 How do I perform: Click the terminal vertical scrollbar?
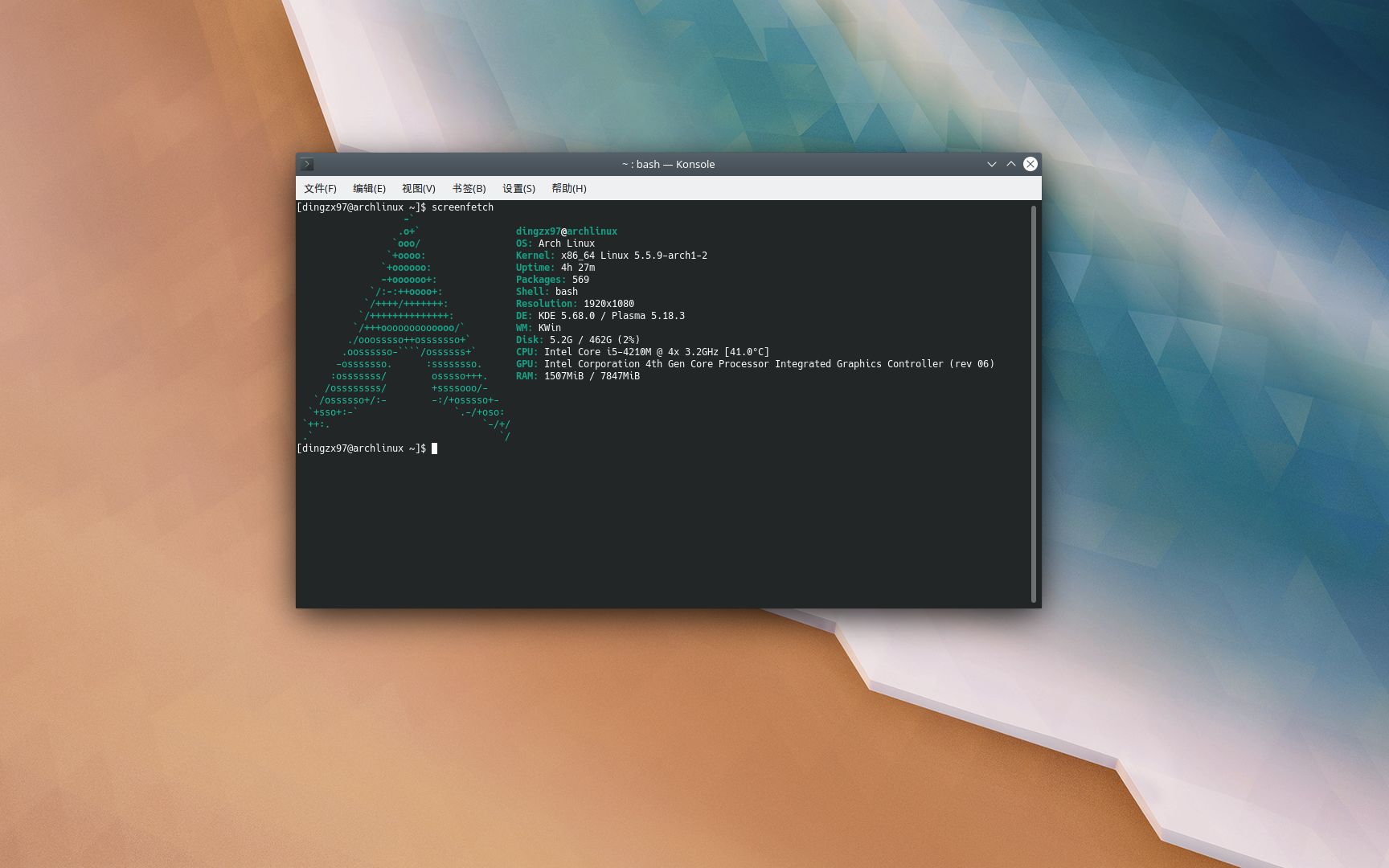[x=1034, y=403]
